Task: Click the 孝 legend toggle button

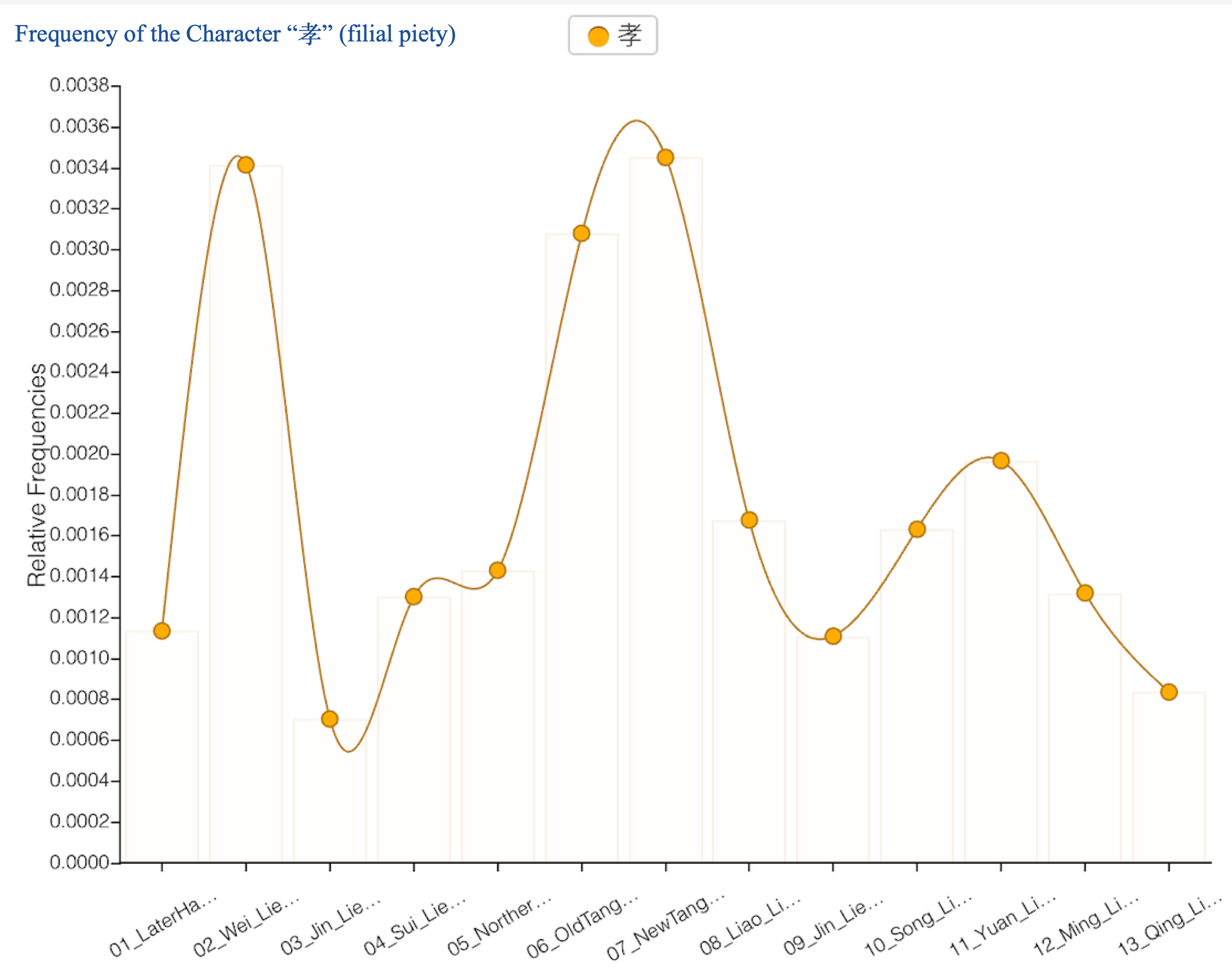Action: tap(613, 35)
